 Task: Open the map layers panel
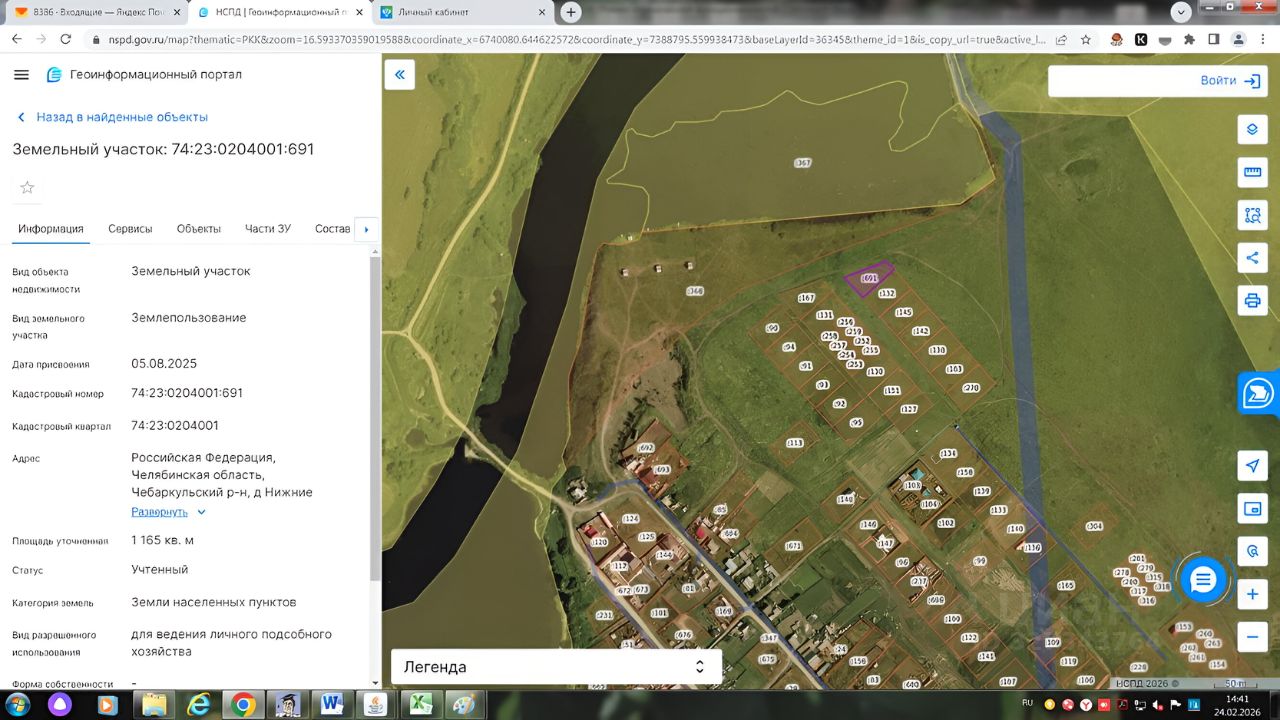click(x=1252, y=130)
